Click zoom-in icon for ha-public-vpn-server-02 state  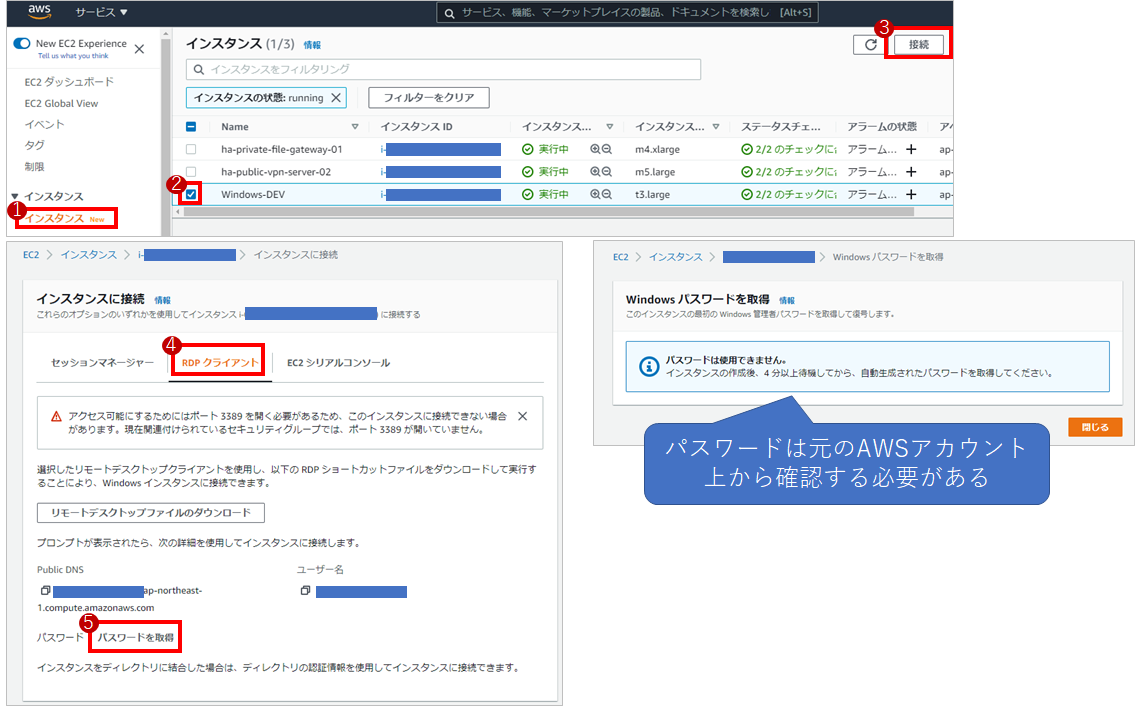pyautogui.click(x=595, y=172)
